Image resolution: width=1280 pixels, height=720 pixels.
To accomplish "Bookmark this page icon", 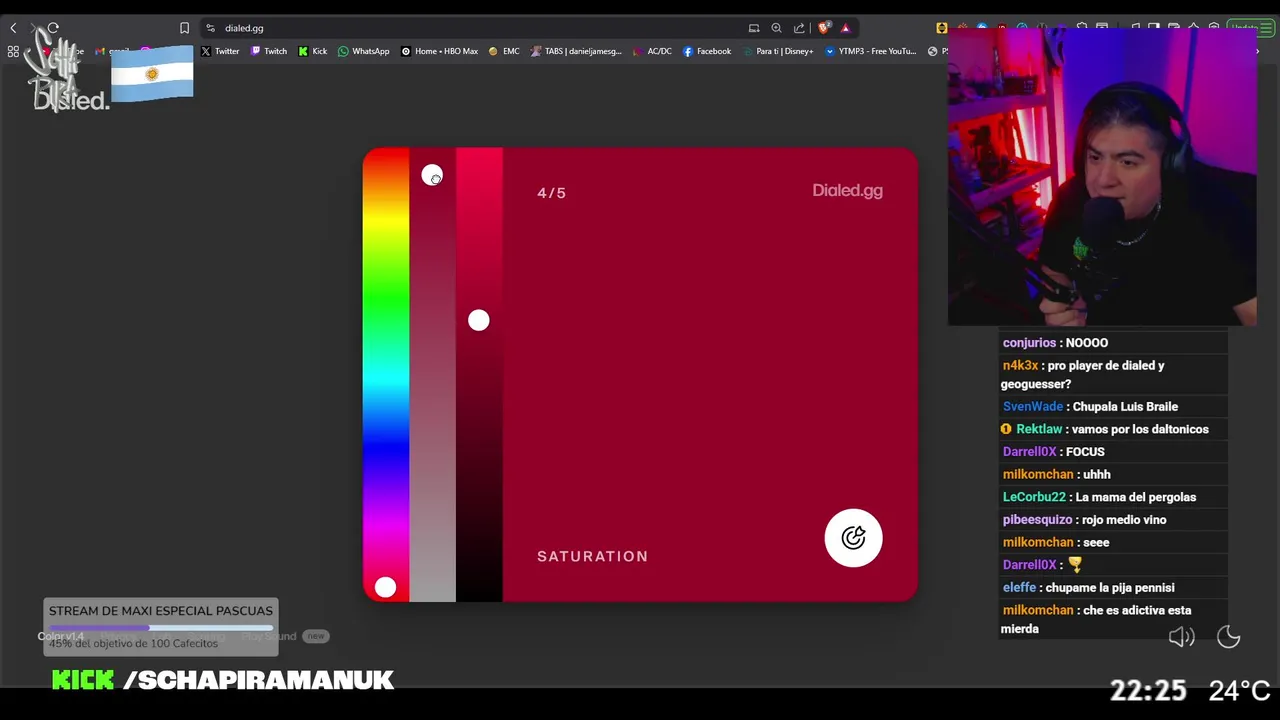I will 184,28.
